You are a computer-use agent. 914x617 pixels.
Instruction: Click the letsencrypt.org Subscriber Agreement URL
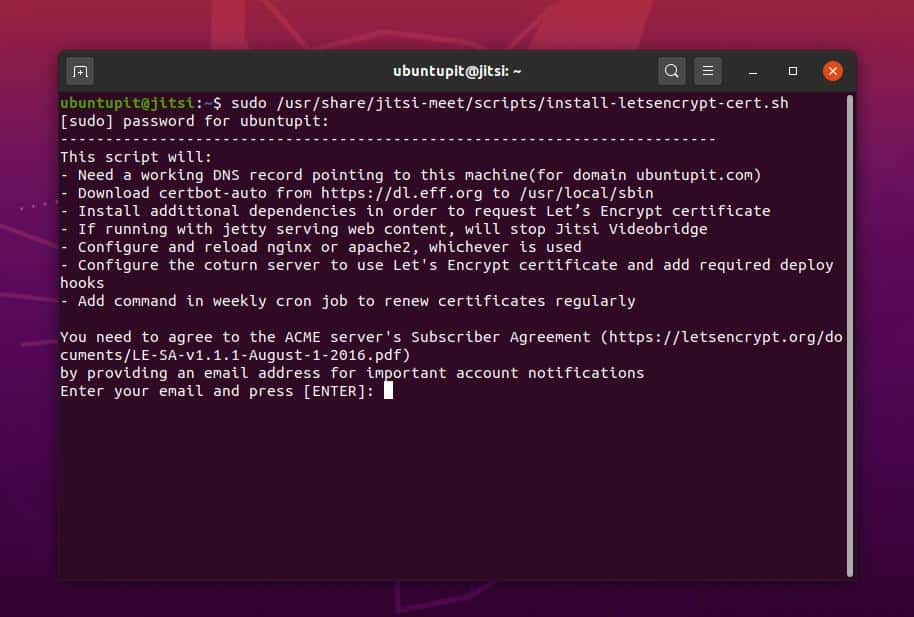[452, 346]
